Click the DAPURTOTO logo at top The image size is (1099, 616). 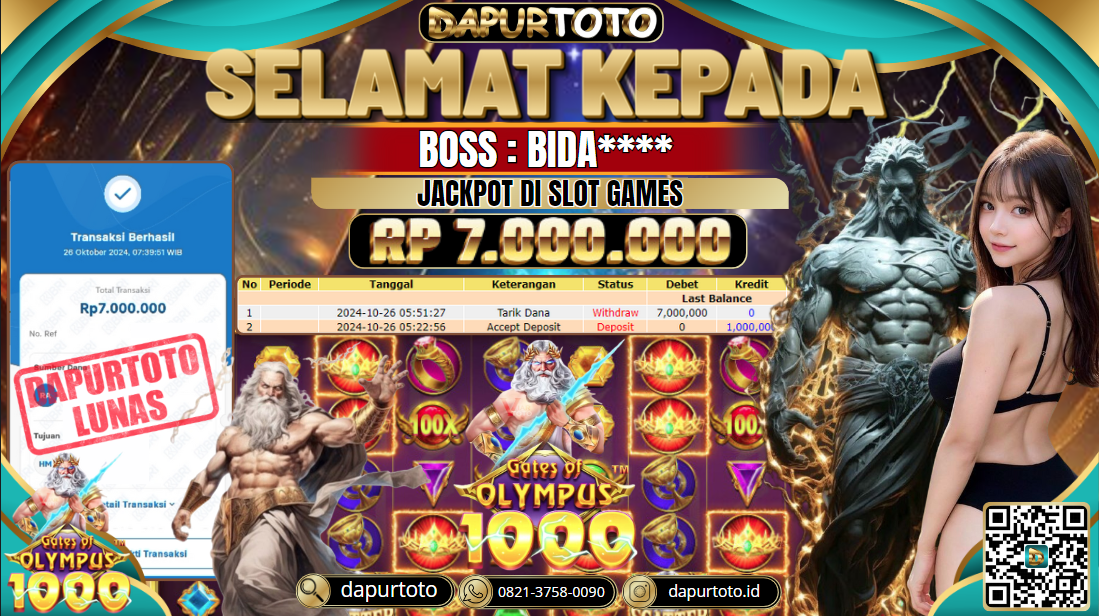540,22
